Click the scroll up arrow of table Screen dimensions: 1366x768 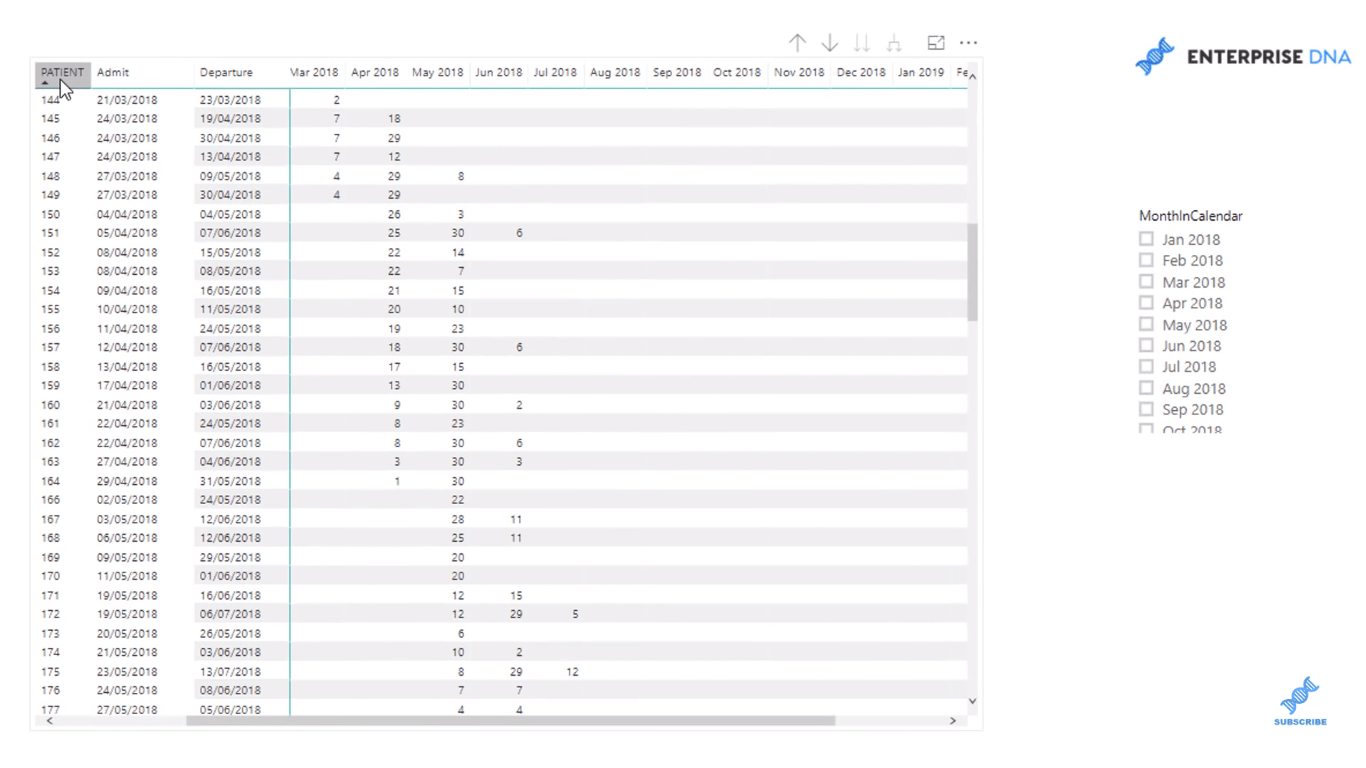click(972, 76)
